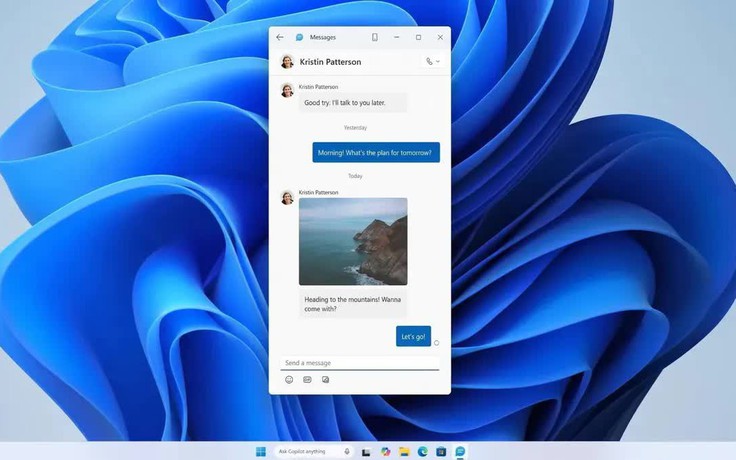
Task: Open the coastal cliff photo attachment
Action: 353,241
